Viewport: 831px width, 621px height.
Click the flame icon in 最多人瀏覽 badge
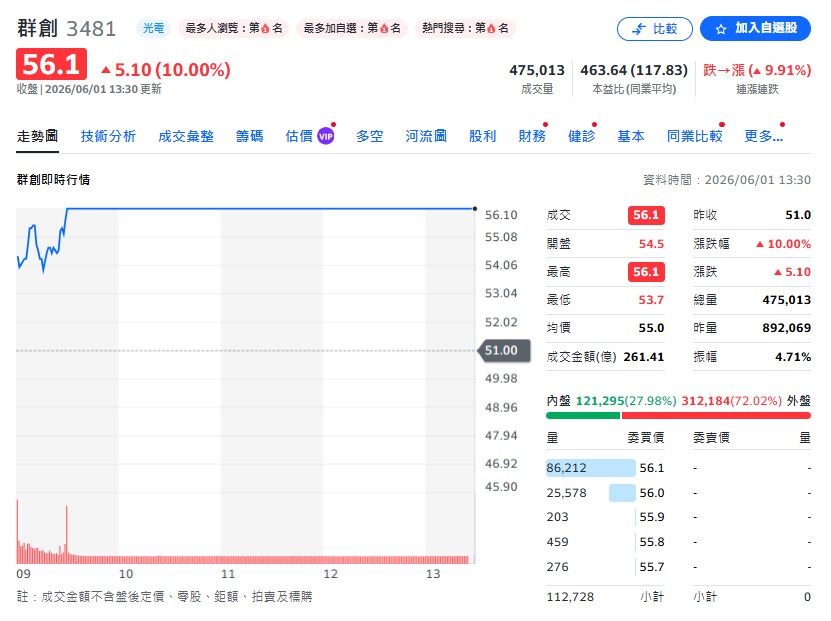click(x=266, y=29)
